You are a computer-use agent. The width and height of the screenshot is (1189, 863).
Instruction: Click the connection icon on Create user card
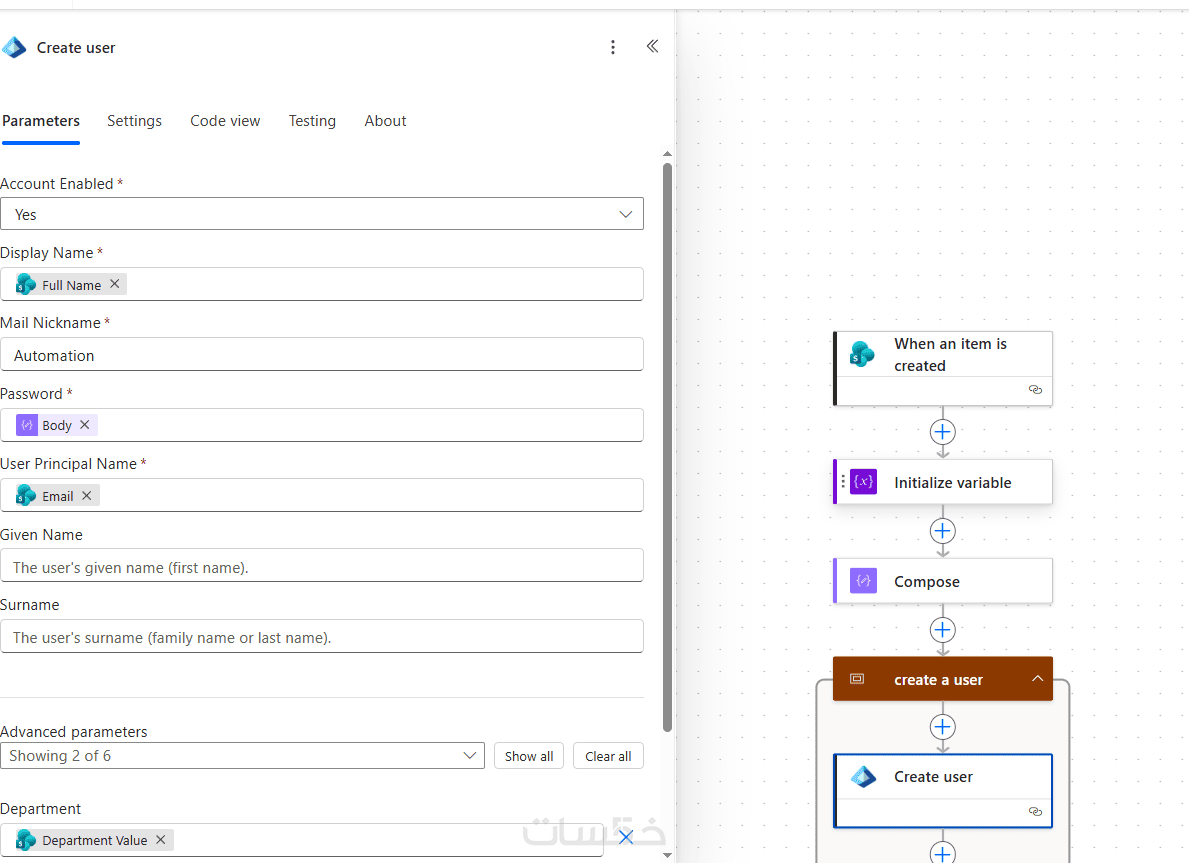(x=1035, y=811)
